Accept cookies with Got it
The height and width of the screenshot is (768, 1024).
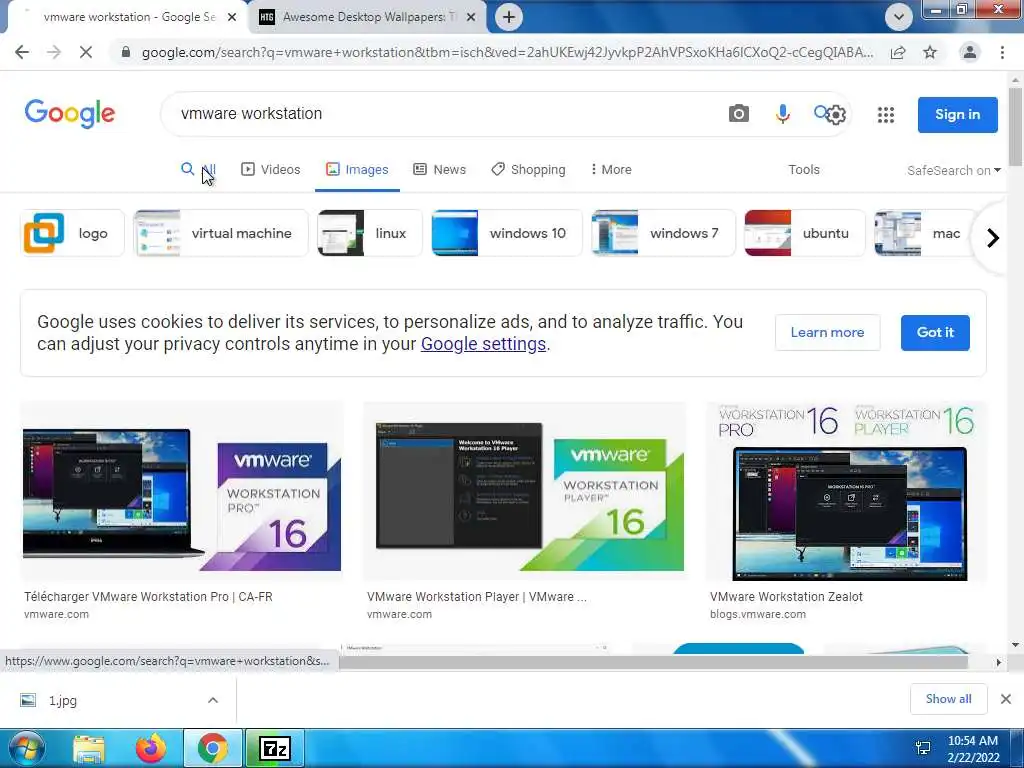(935, 332)
